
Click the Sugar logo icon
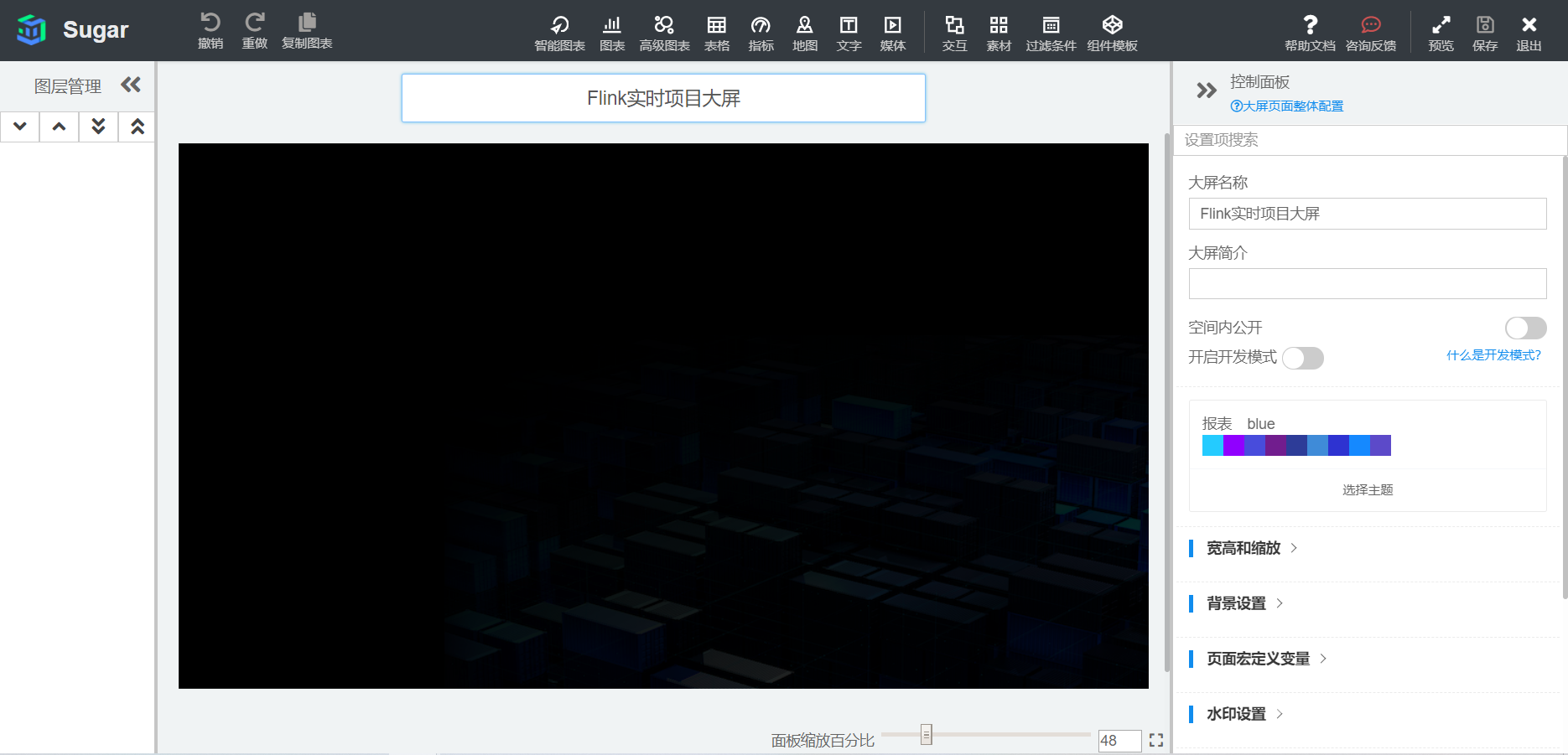point(32,30)
